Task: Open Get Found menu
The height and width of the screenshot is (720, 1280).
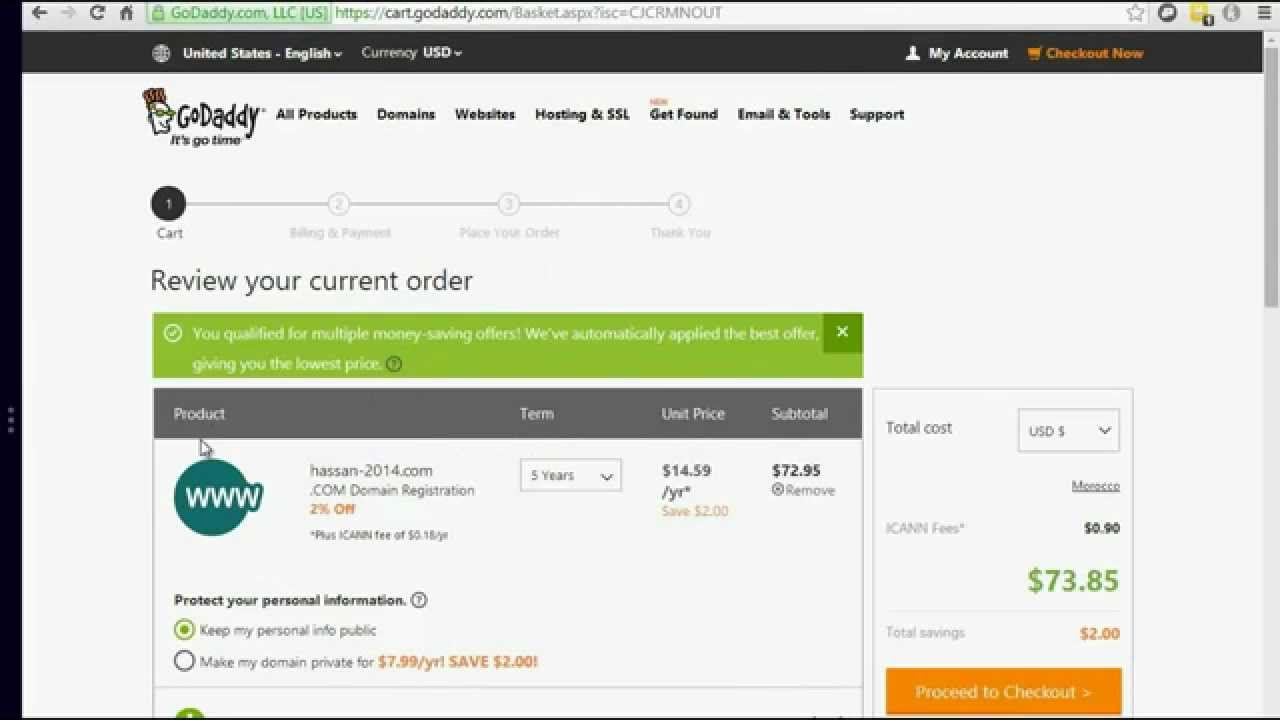Action: [x=684, y=114]
